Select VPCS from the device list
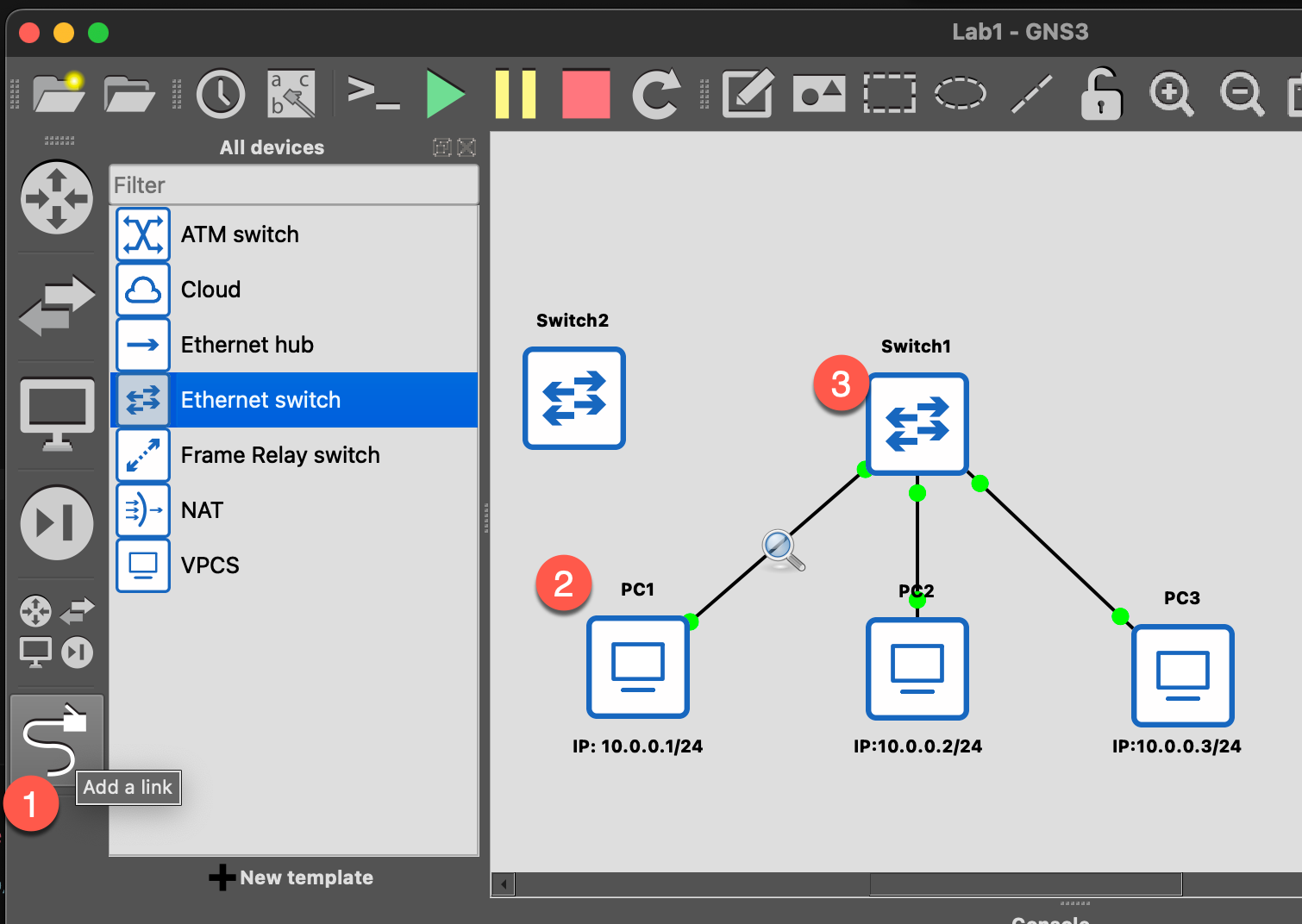This screenshot has height=924, width=1302. [210, 565]
